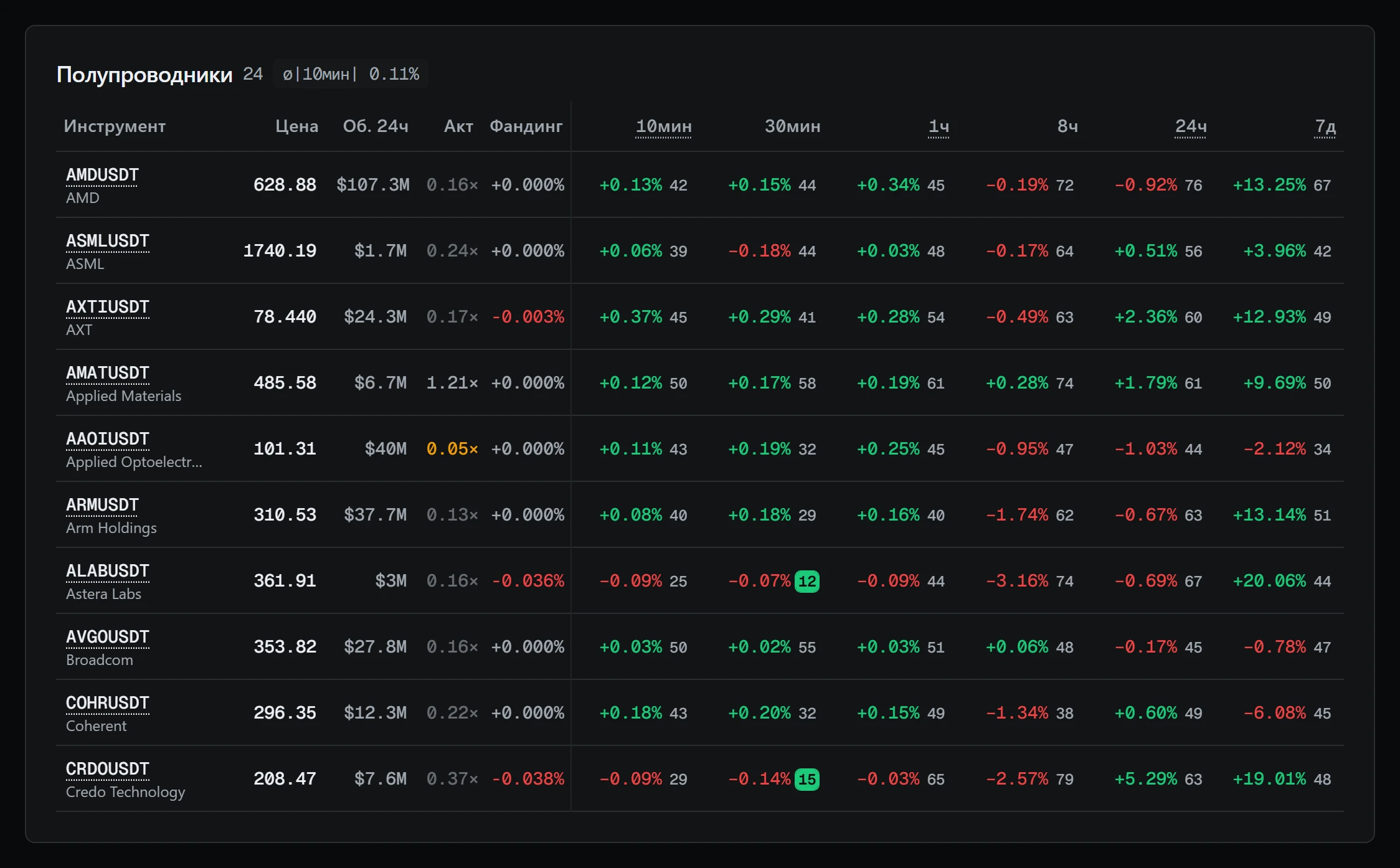
Task: Open the AVGOUSDT instrument link
Action: click(108, 637)
